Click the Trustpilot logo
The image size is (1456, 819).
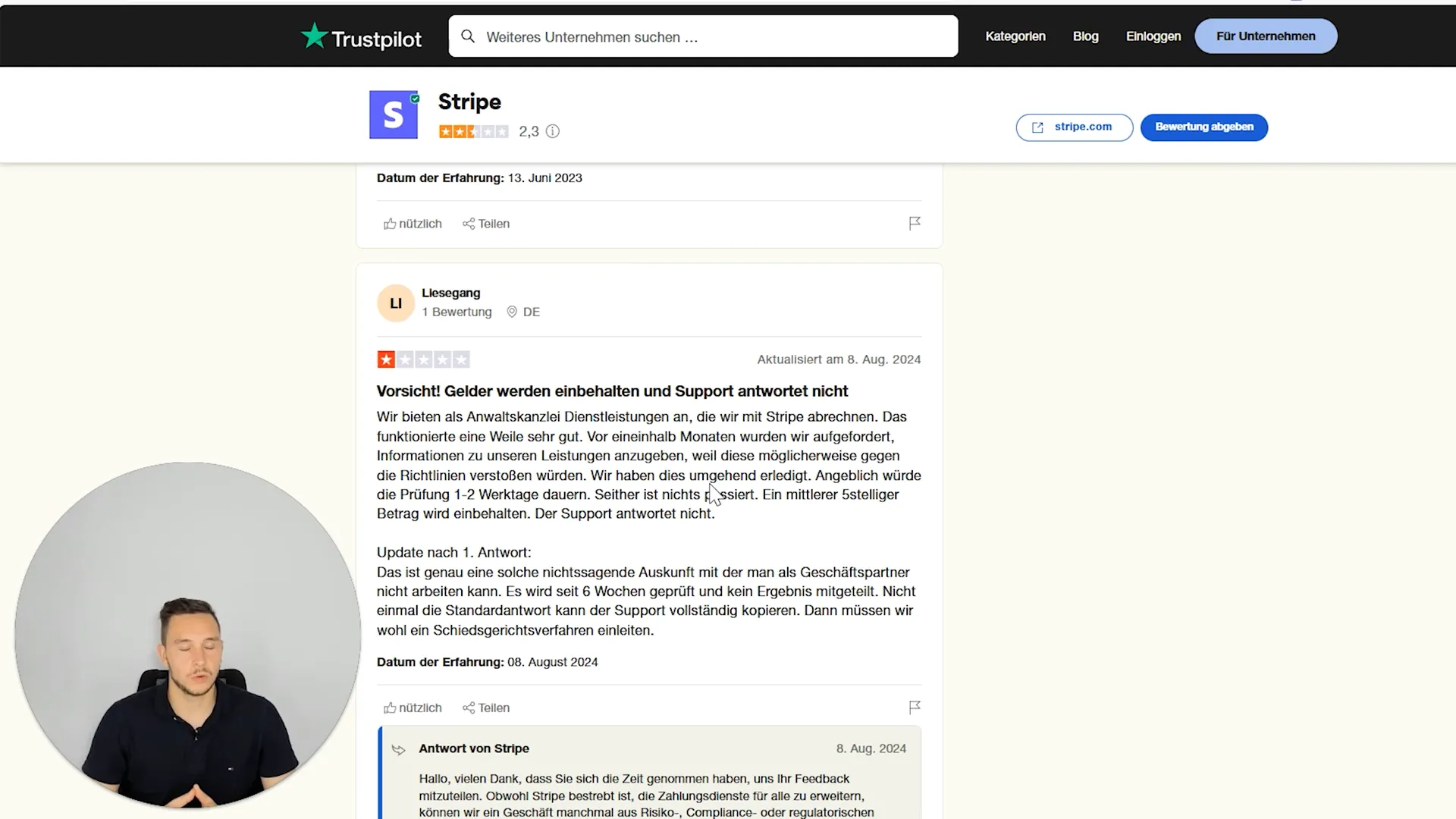pos(361,37)
